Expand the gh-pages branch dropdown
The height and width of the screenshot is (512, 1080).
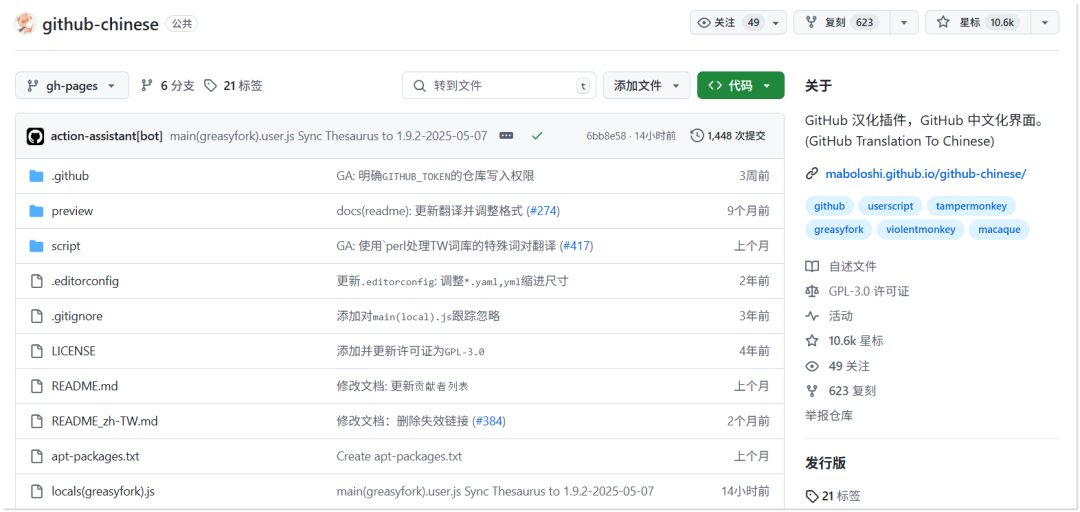click(72, 86)
